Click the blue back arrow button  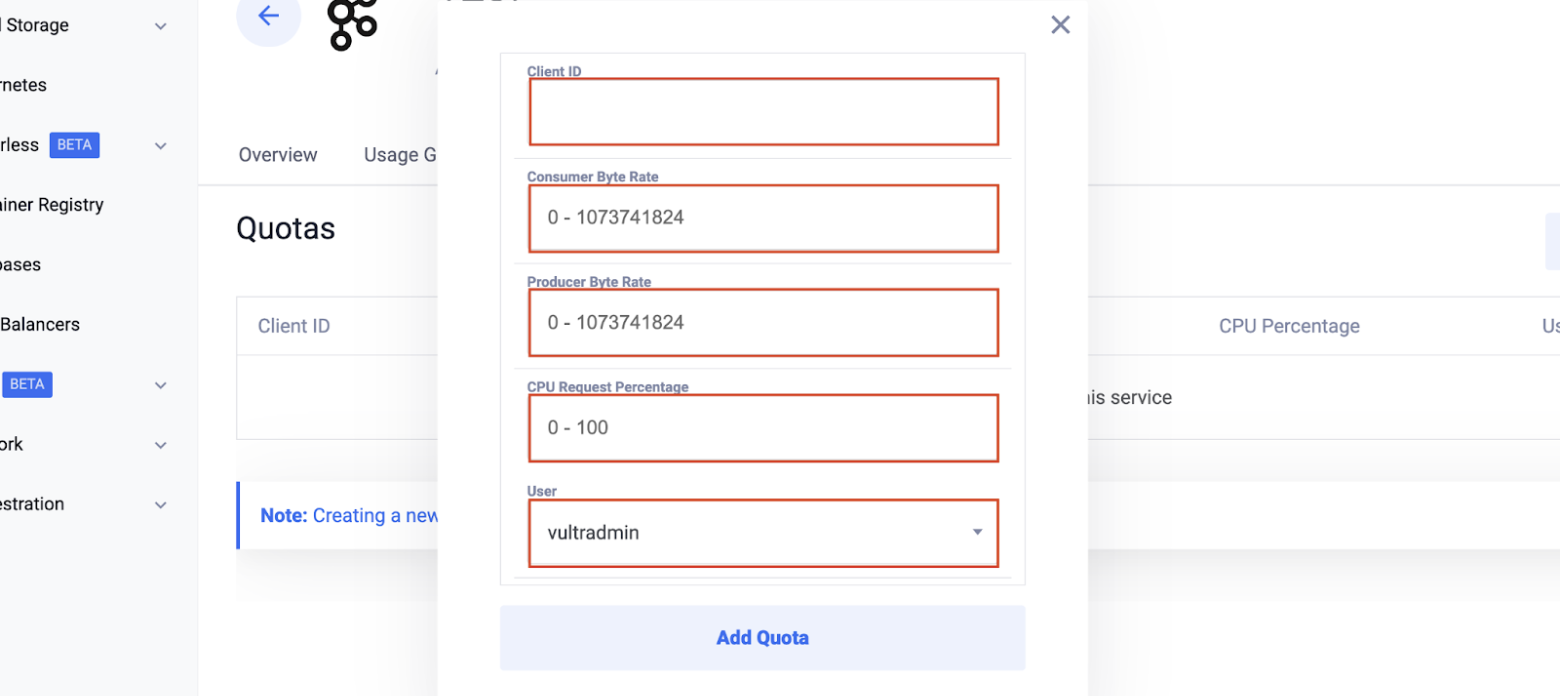[268, 16]
